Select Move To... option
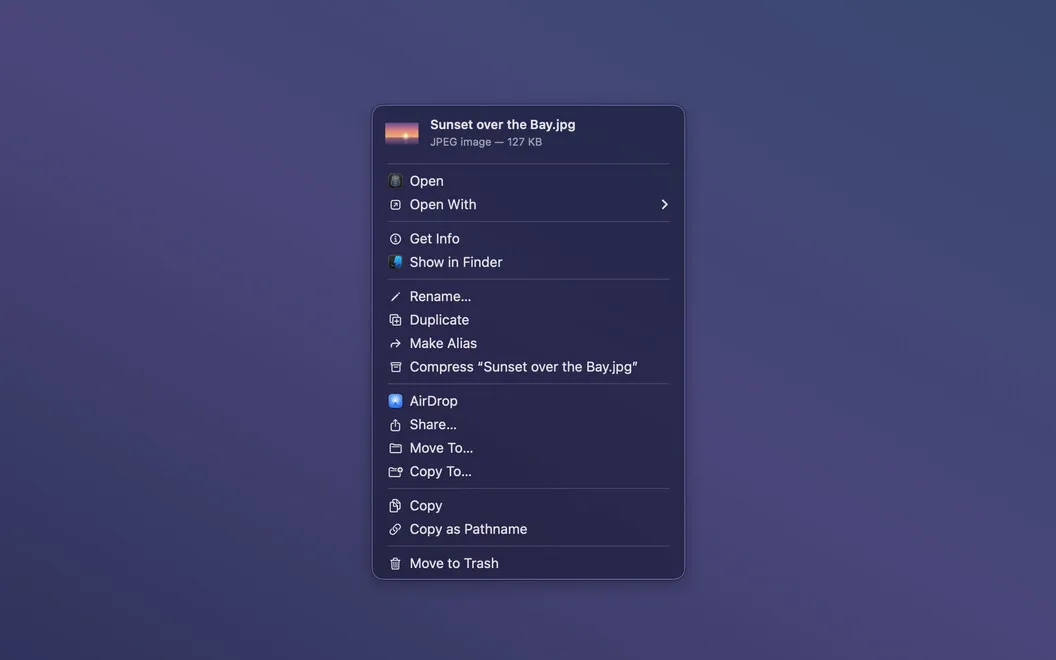 (528, 448)
